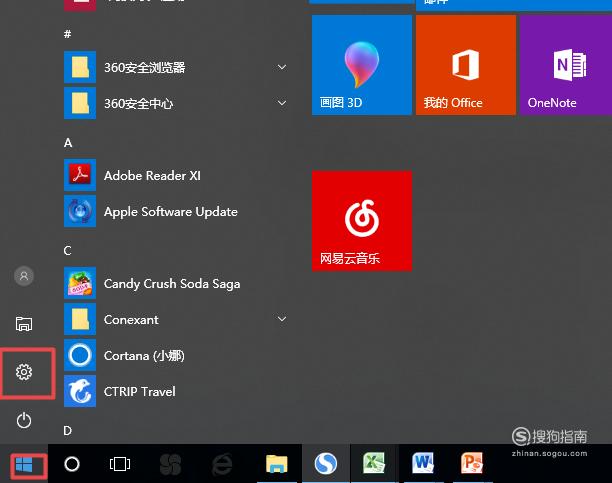Image resolution: width=612 pixels, height=483 pixels.
Task: Launch Candy Crush Soda Saga icon
Action: point(80,283)
